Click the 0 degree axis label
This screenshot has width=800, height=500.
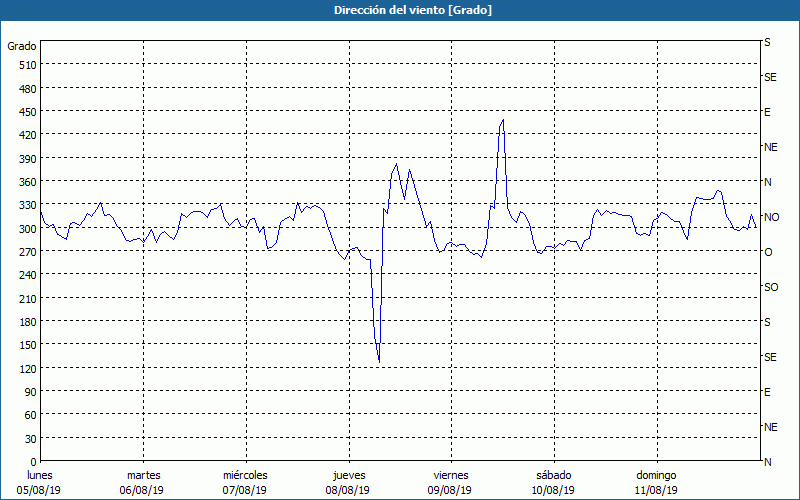point(34,462)
